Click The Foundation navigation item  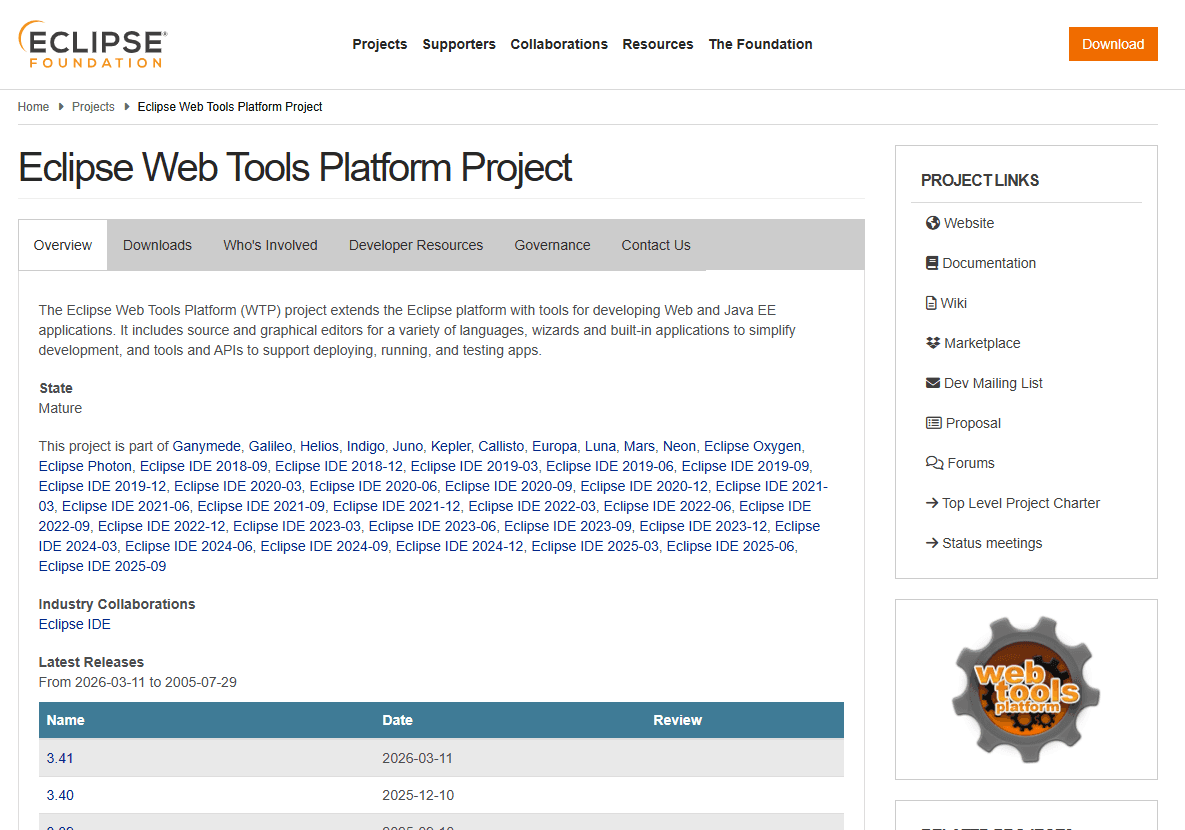coord(760,44)
